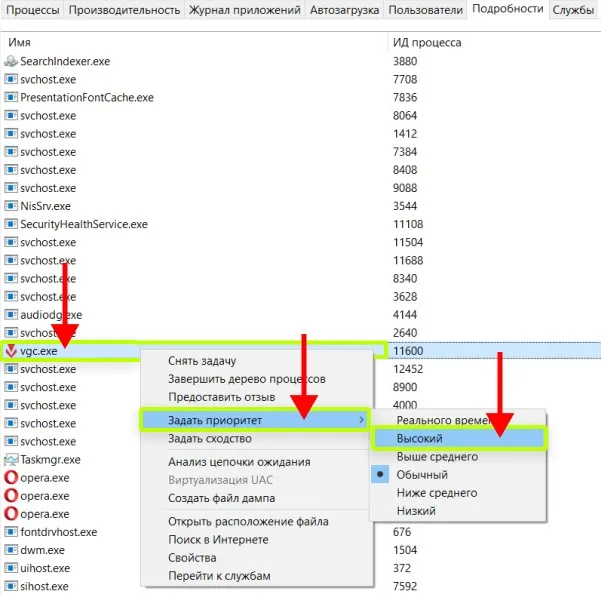Viewport: 601px width, 596px height.
Task: Click the fontdrvhost.exe process icon
Action: click(x=11, y=532)
